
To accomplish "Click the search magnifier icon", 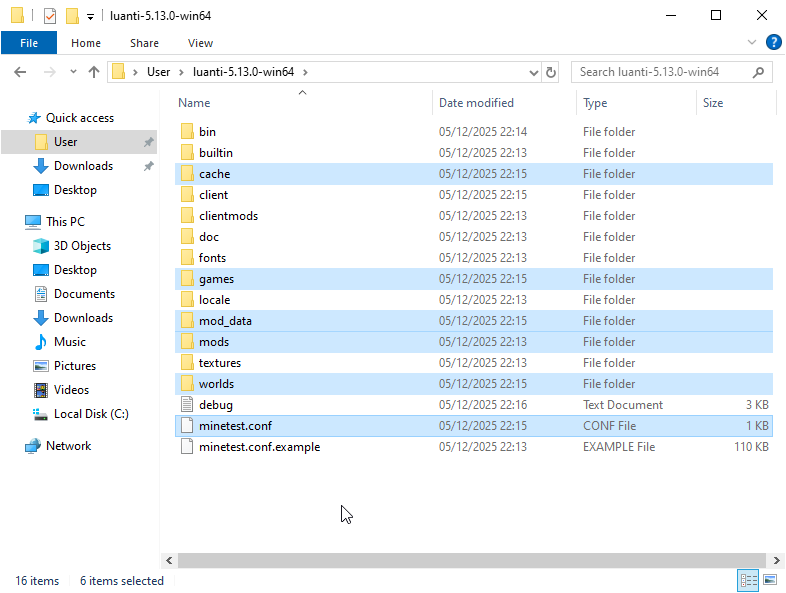I will coord(758,72).
